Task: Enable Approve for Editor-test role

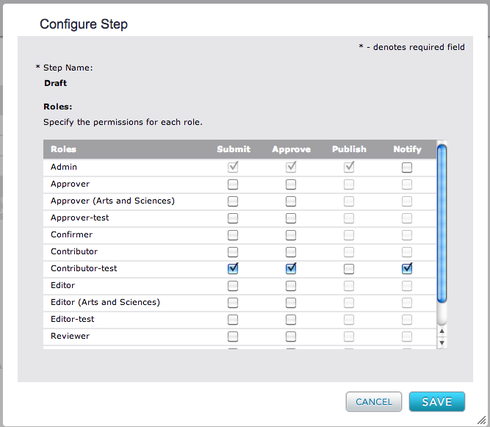Action: pos(291,320)
